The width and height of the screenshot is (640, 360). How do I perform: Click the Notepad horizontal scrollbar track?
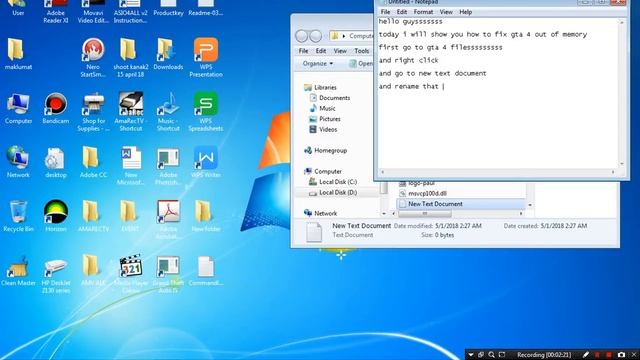(x=498, y=172)
